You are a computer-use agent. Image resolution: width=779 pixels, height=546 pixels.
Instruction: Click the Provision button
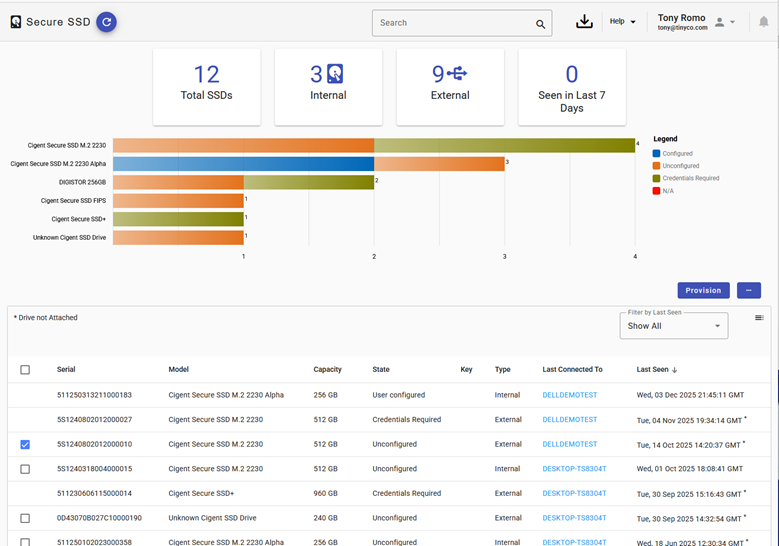703,290
